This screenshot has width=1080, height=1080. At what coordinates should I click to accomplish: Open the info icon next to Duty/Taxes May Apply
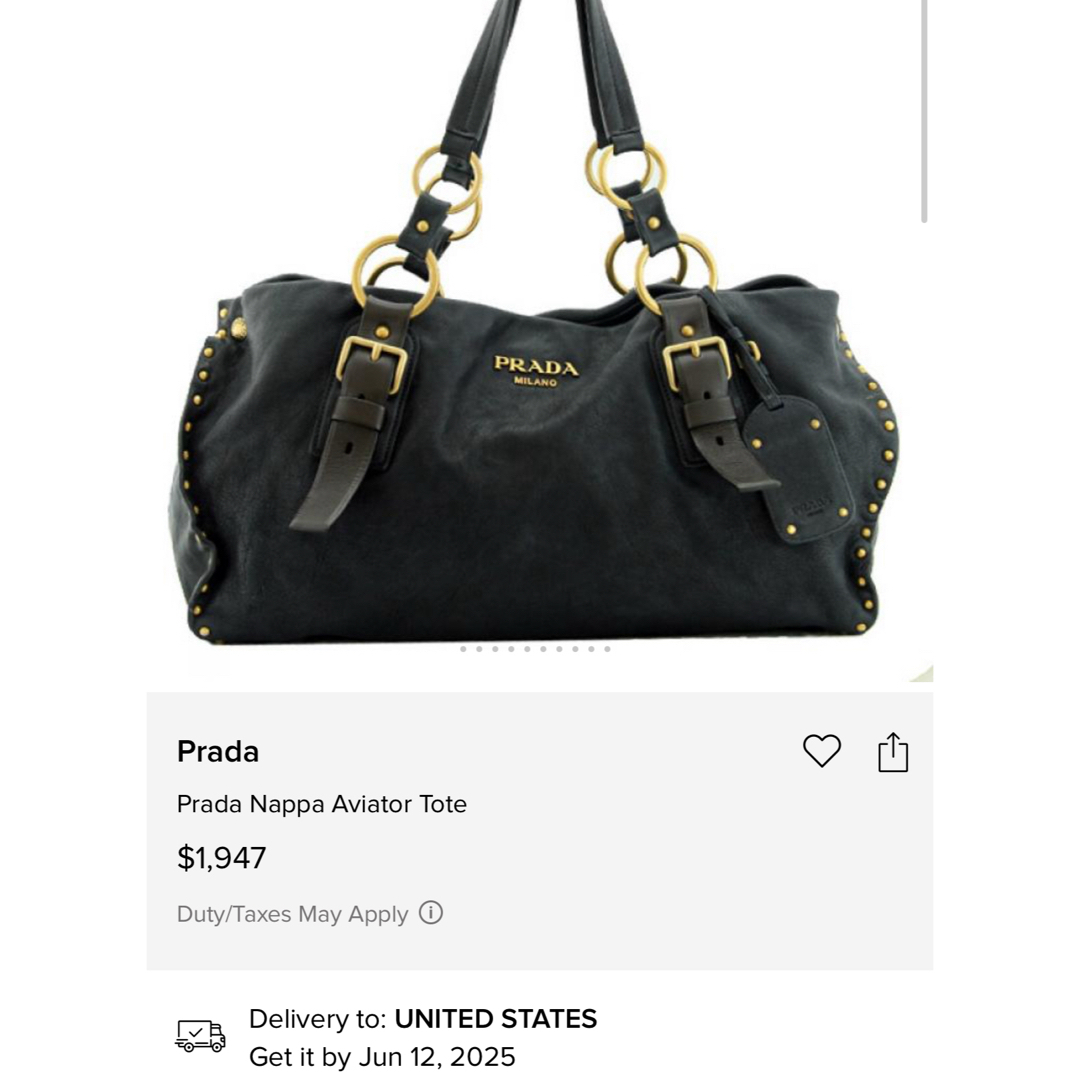430,913
